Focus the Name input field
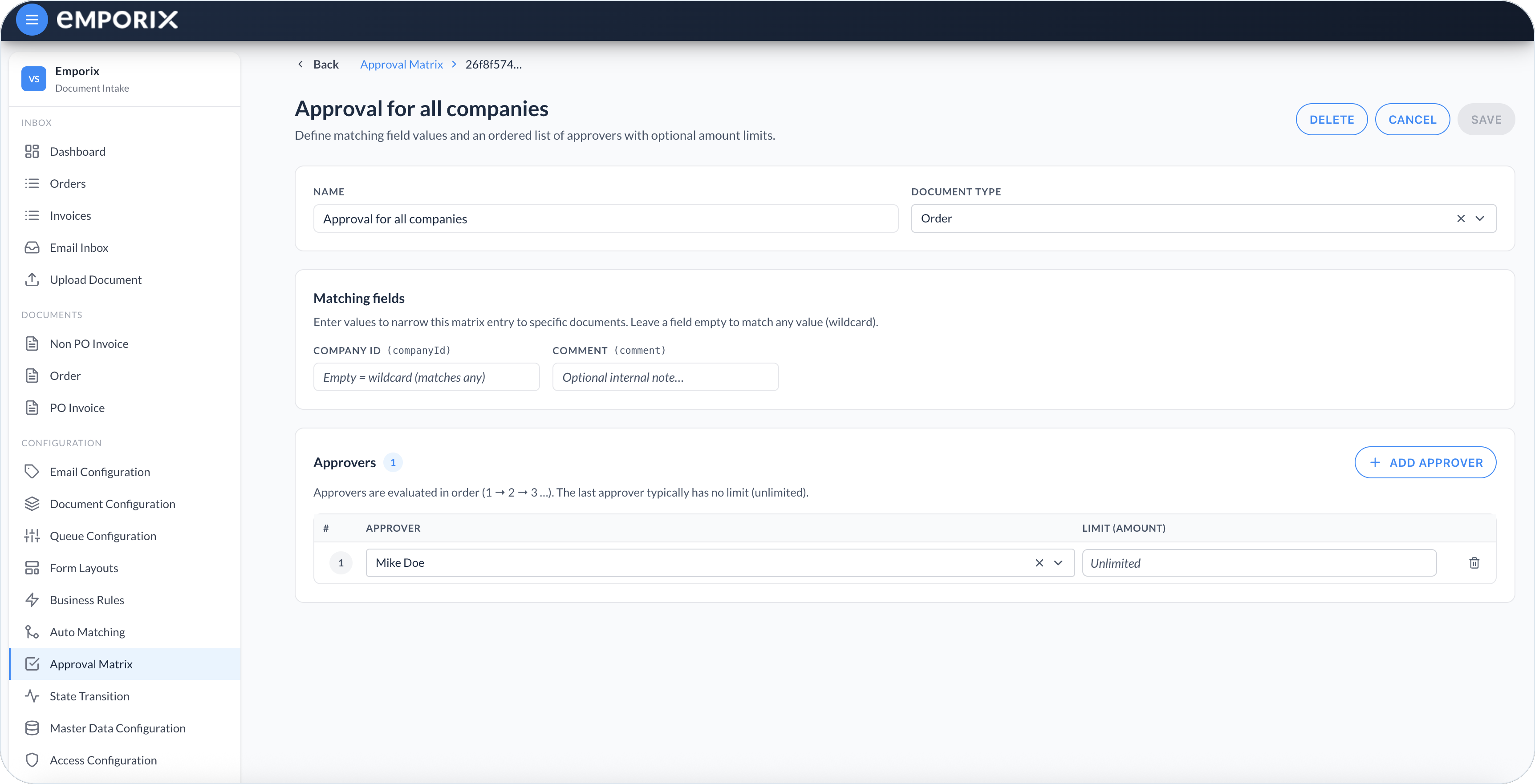This screenshot has height=784, width=1535. pos(605,218)
